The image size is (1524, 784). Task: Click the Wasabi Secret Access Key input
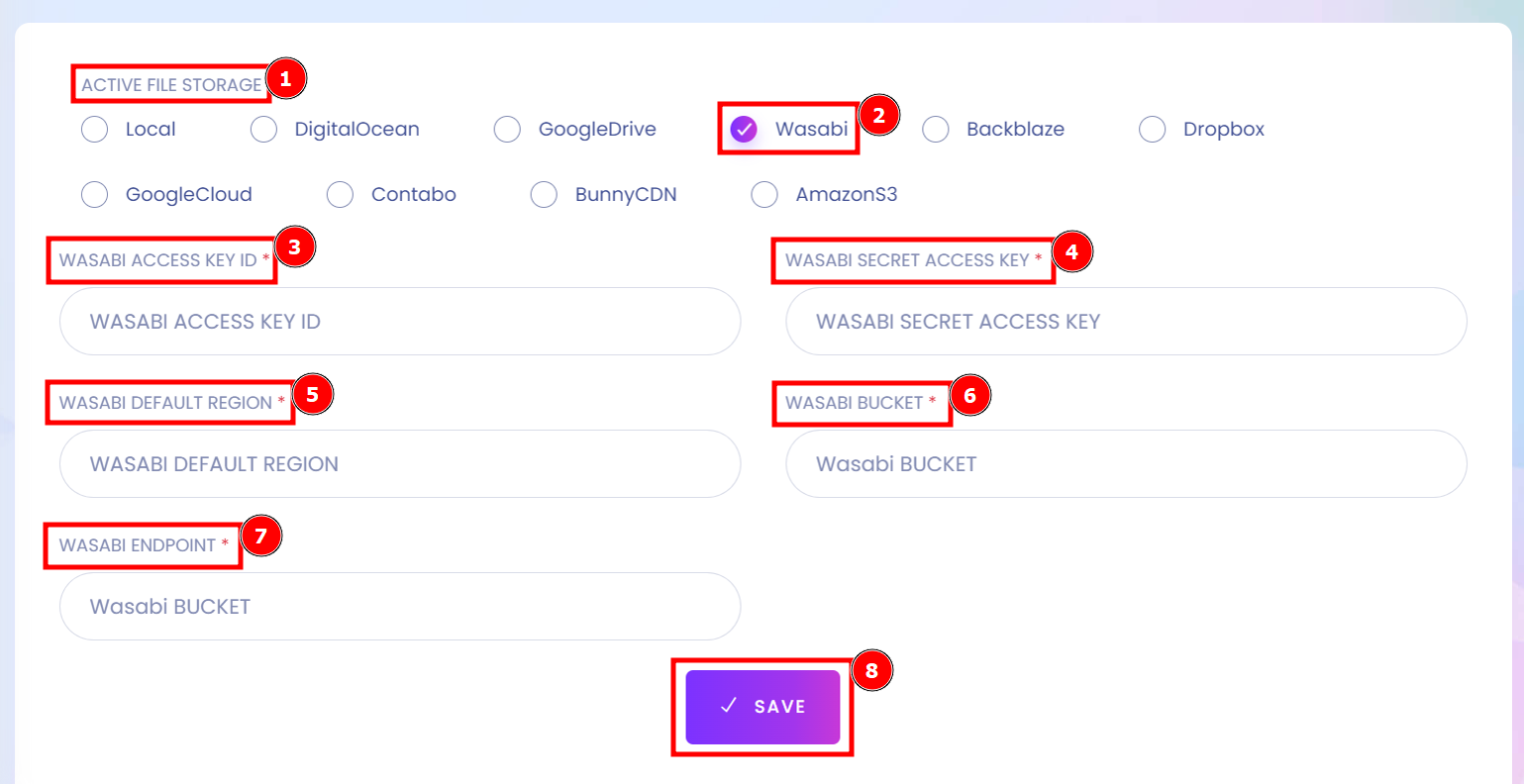point(1126,321)
